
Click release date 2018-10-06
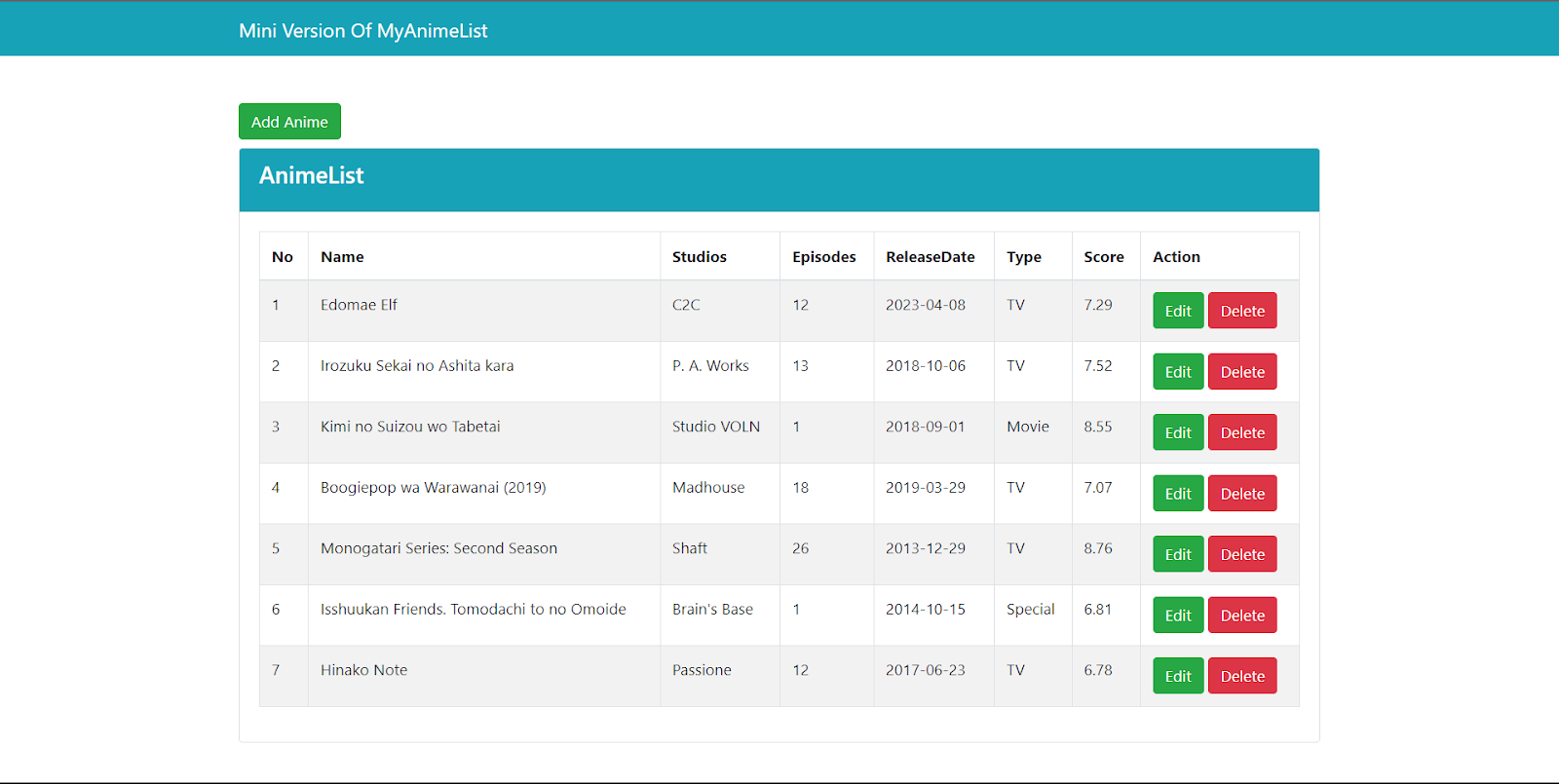[x=926, y=366]
